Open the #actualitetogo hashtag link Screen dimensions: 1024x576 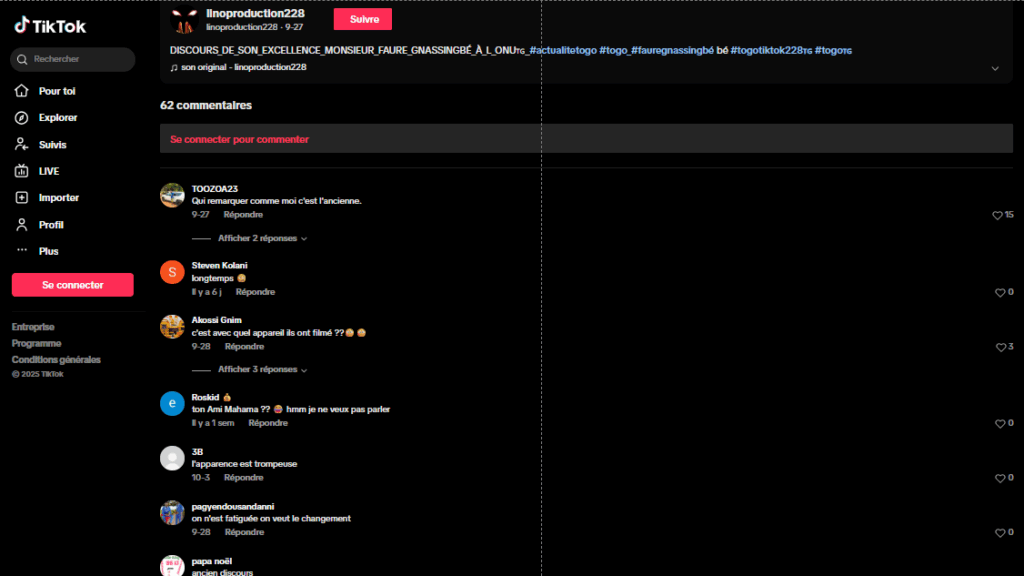coord(562,50)
